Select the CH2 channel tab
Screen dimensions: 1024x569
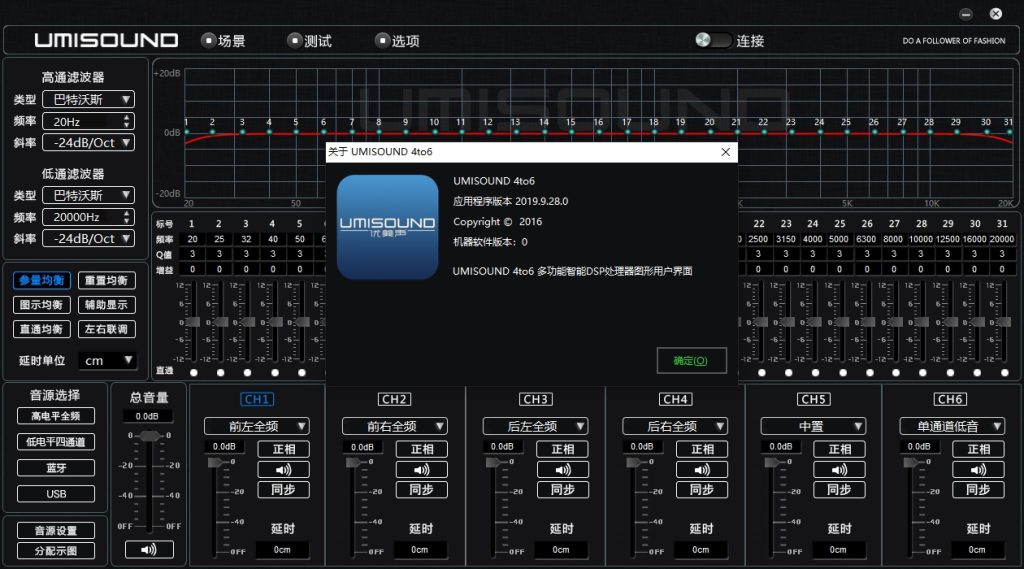394,399
